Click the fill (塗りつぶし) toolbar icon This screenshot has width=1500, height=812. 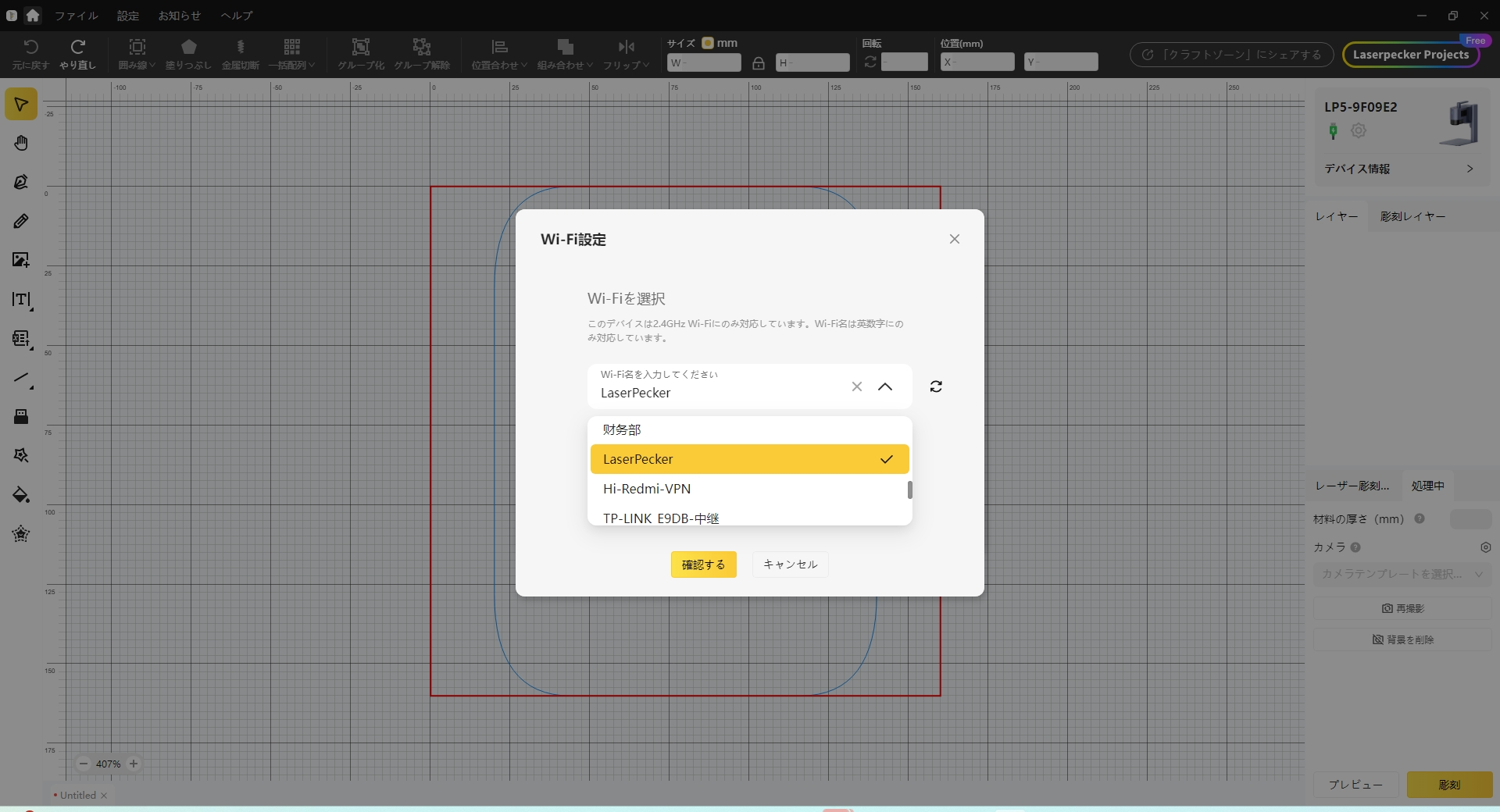pyautogui.click(x=188, y=54)
